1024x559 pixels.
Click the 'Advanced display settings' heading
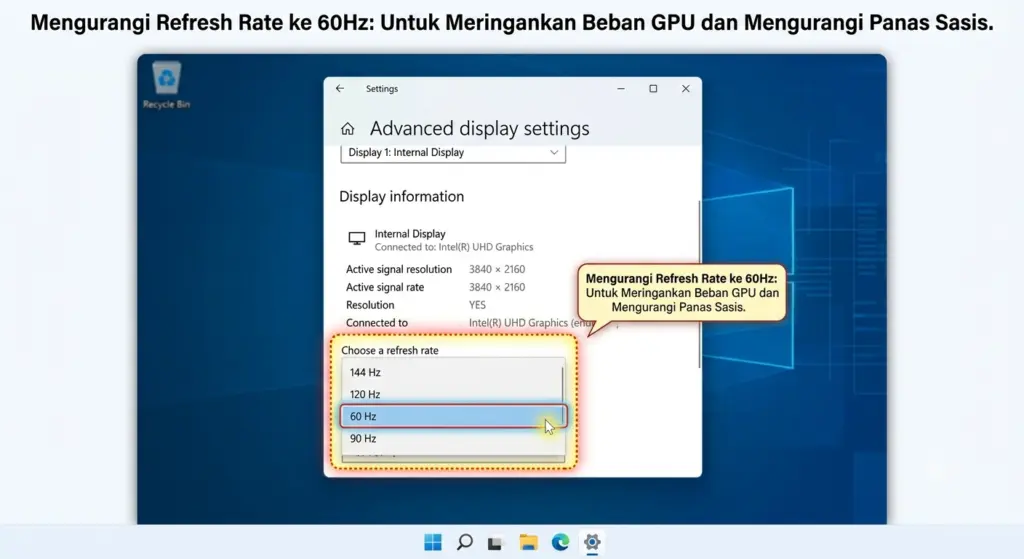[x=479, y=129]
